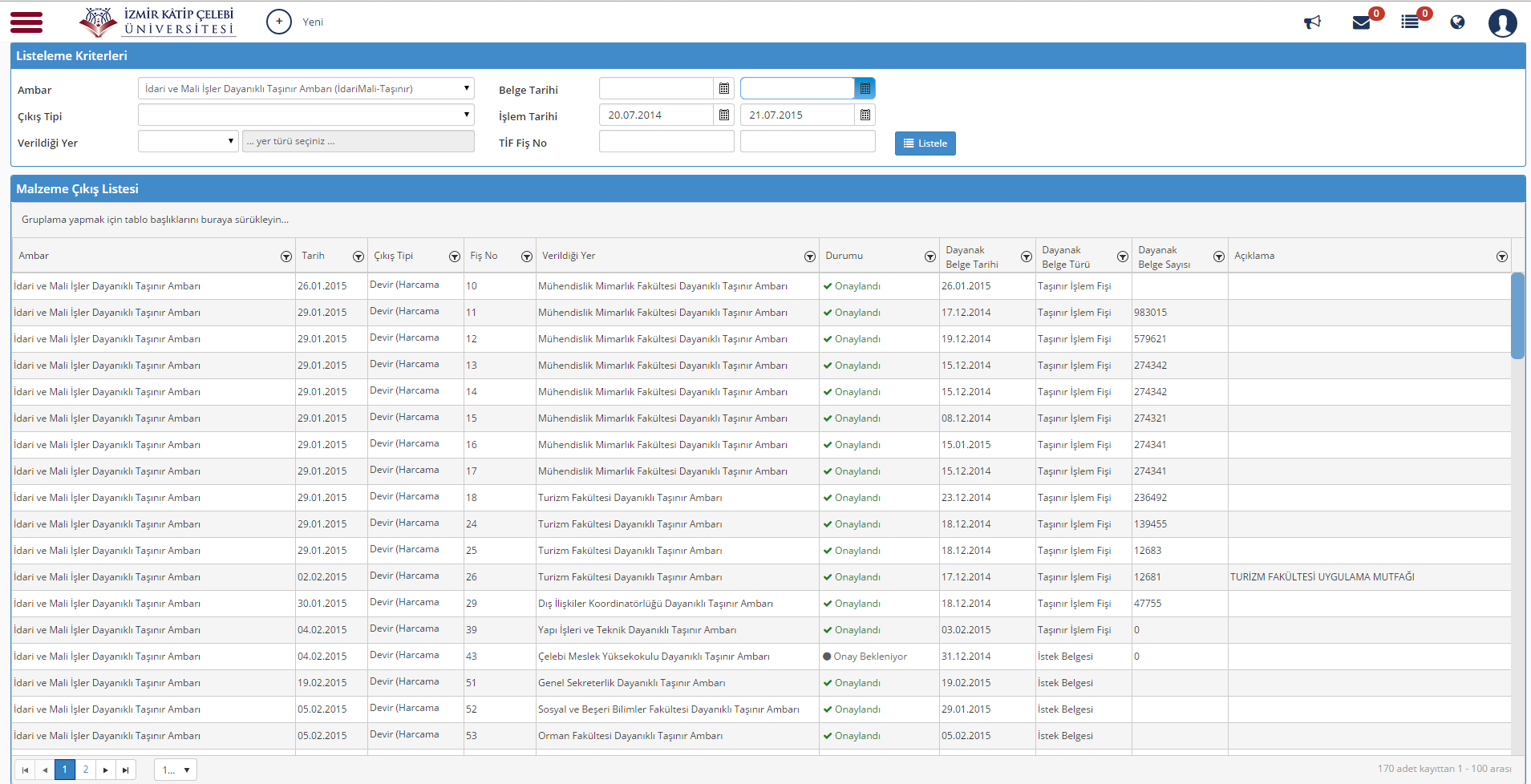
Task: Click the globe language icon
Action: [1457, 22]
